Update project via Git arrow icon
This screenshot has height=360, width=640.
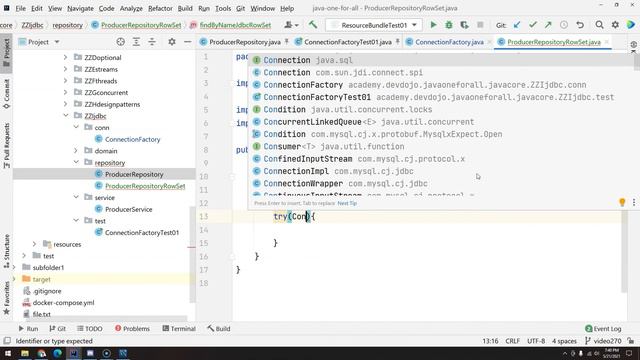pos(517,25)
